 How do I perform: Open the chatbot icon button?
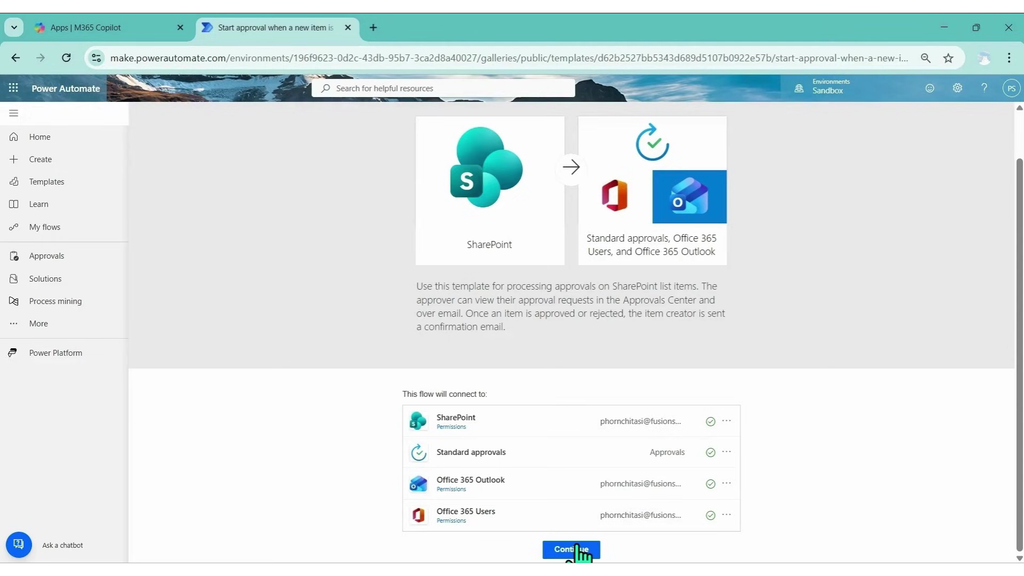pos(18,545)
